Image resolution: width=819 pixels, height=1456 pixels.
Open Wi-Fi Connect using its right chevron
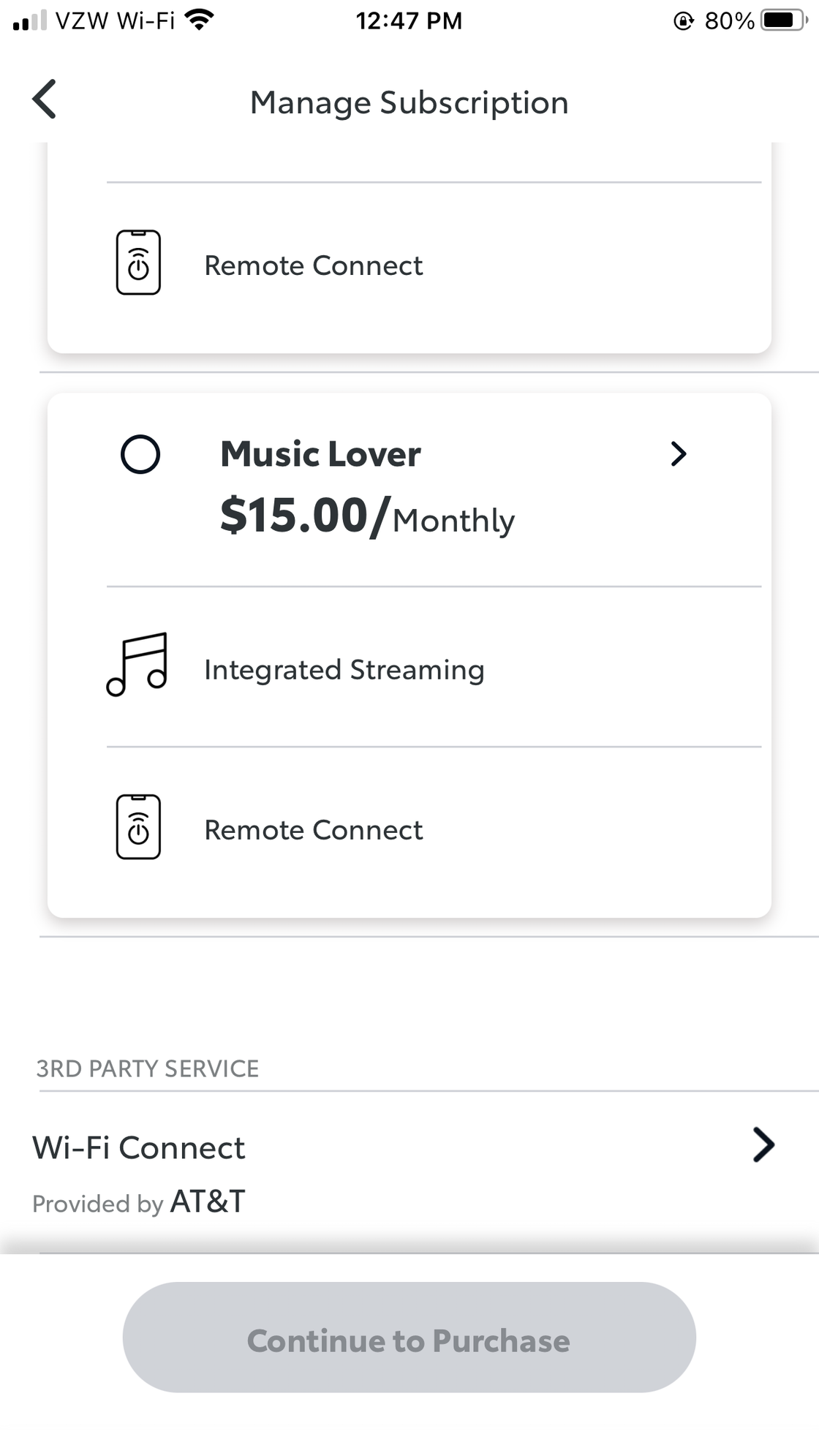[763, 1145]
